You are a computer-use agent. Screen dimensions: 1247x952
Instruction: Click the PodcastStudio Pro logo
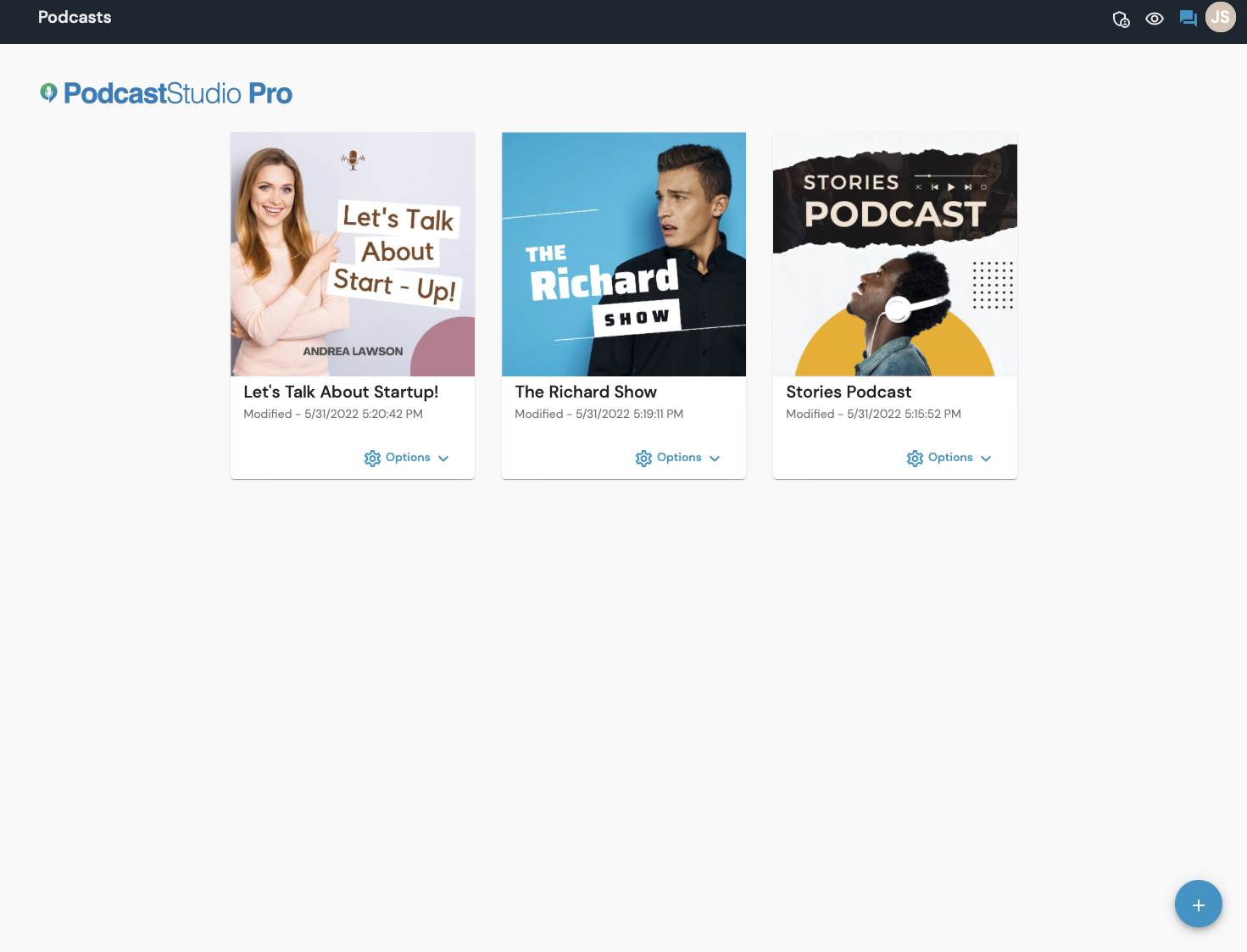[166, 93]
